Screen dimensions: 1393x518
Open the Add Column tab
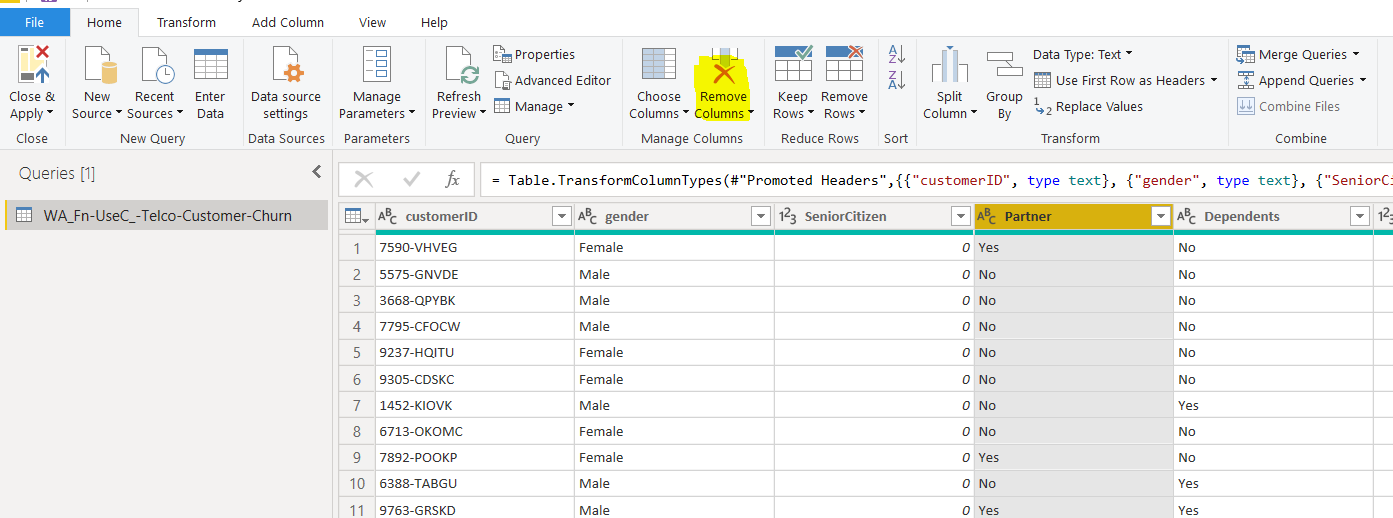288,22
